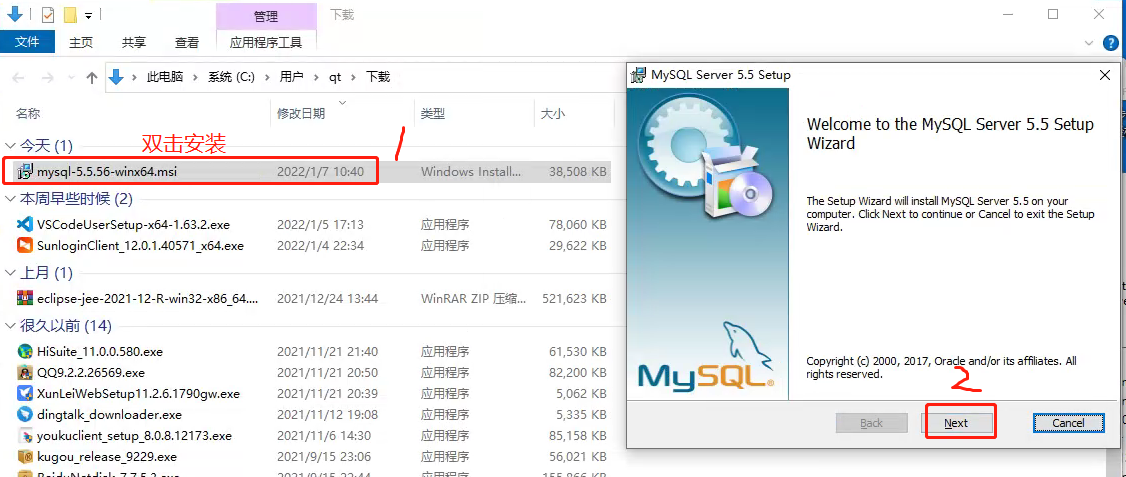Click the download icon in address bar

coord(116,76)
